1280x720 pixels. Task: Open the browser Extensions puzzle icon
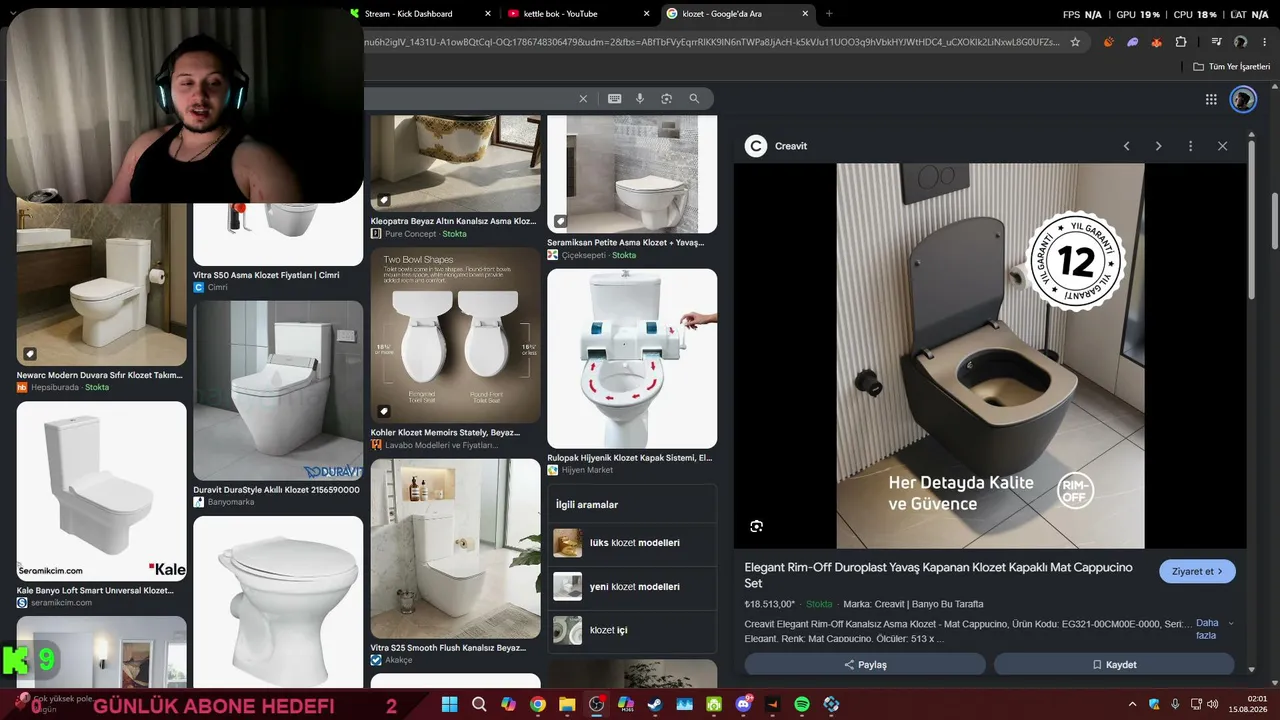[x=1181, y=42]
